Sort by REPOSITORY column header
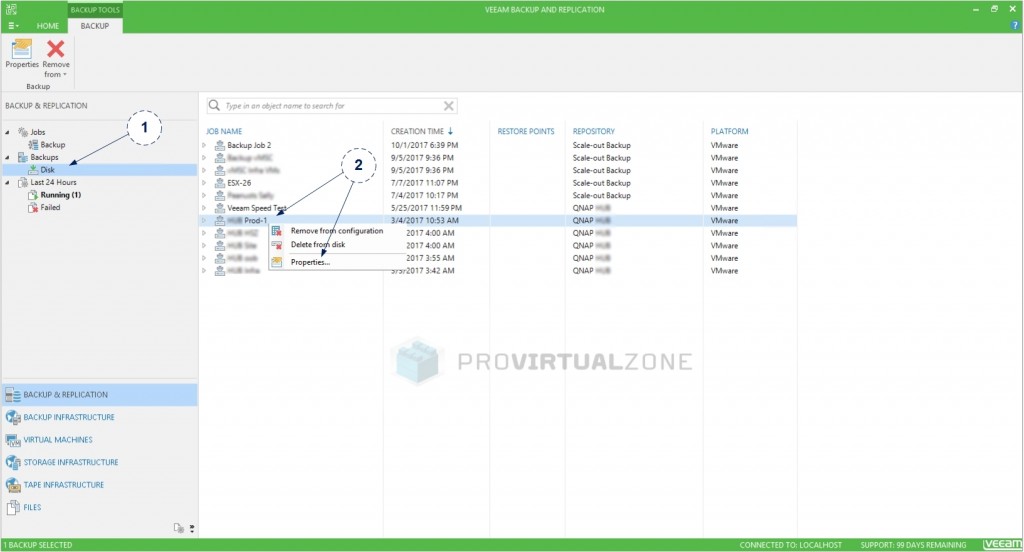 point(594,131)
